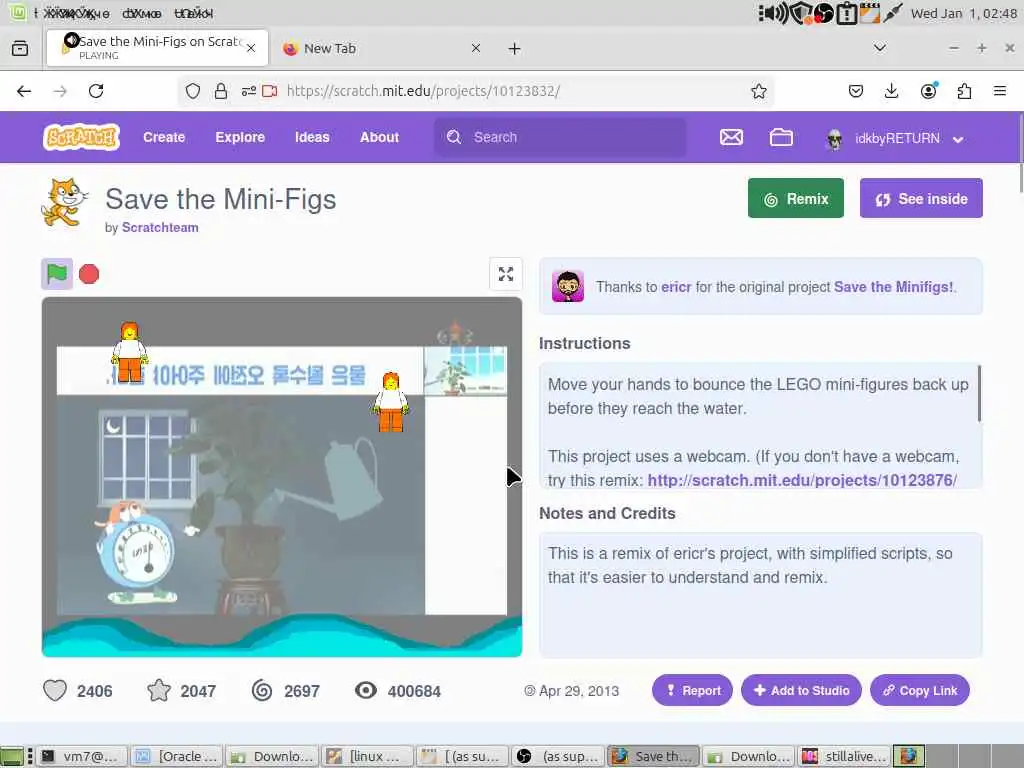Image resolution: width=1024 pixels, height=768 pixels.
Task: Click the Scratch logo
Action: tap(82, 137)
